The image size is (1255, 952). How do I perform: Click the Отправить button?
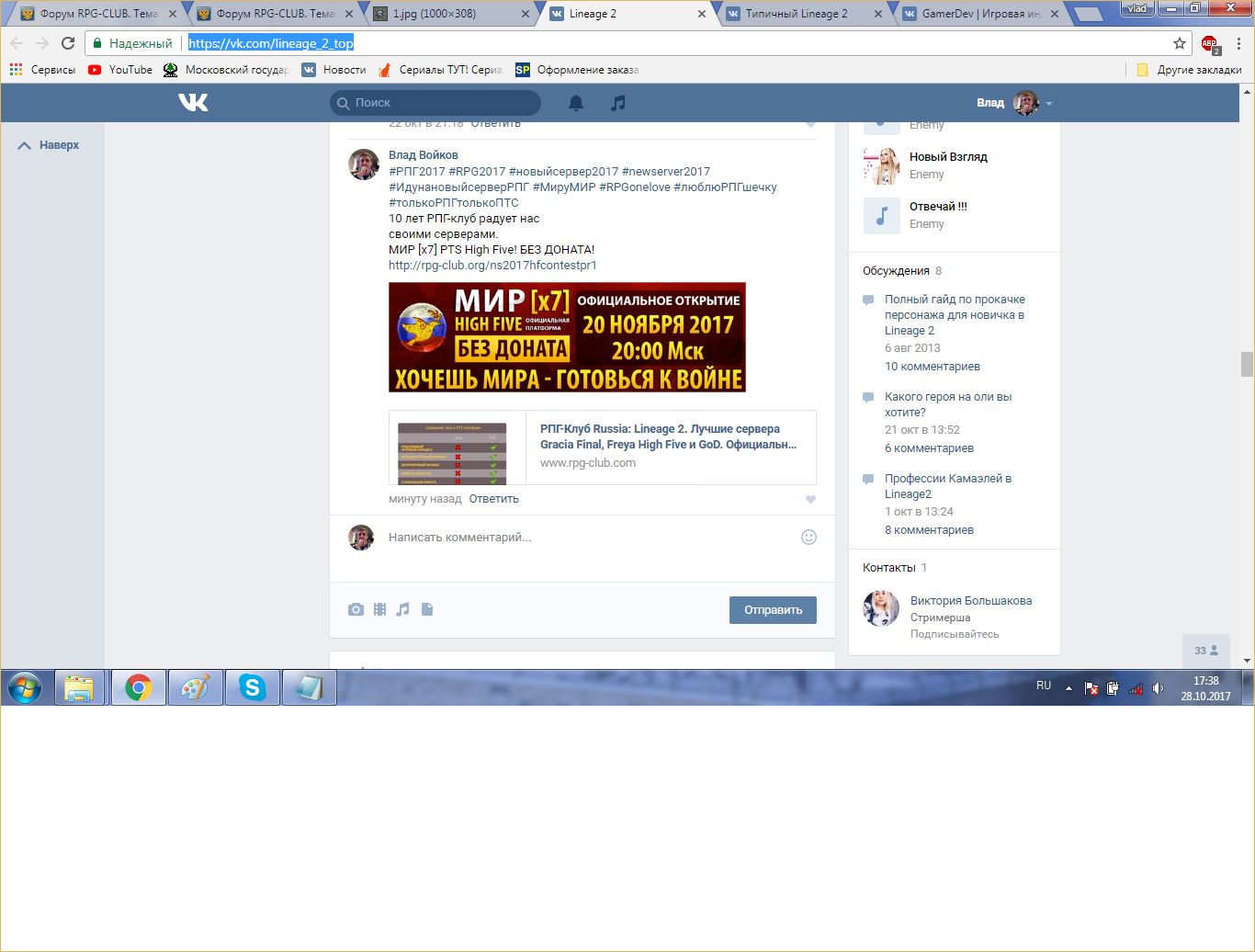773,610
